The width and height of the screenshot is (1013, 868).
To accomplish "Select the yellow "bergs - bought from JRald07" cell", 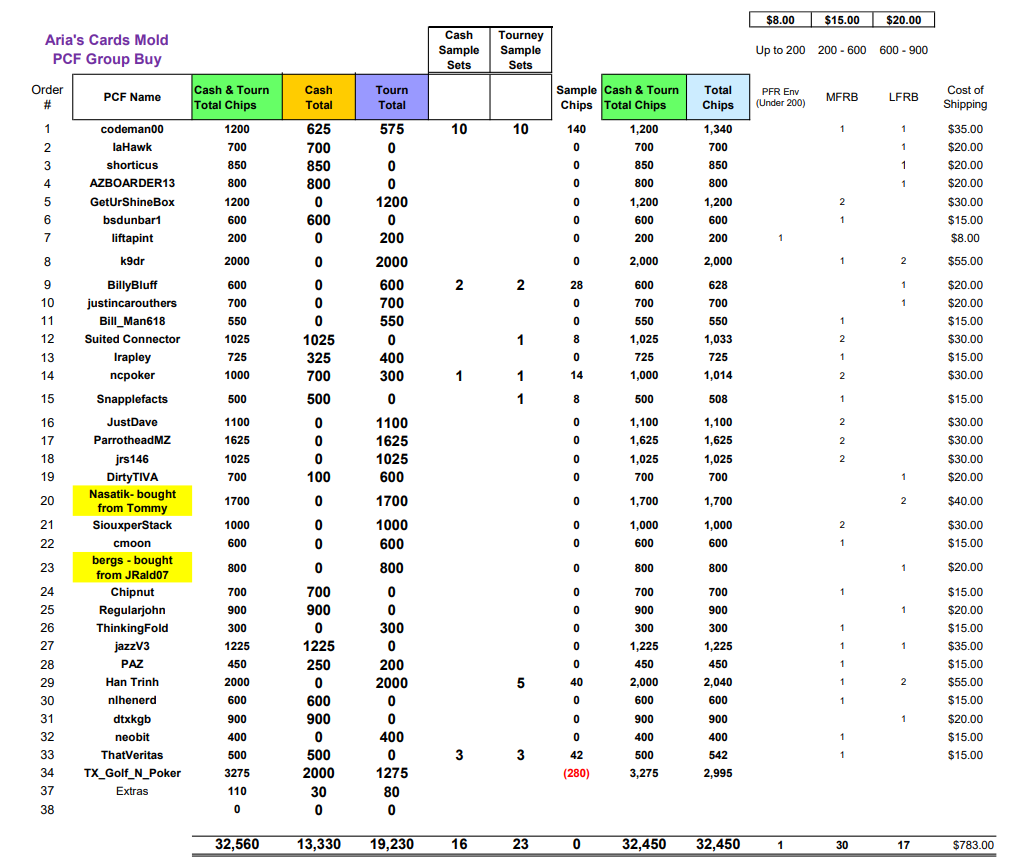I will coord(134,568).
